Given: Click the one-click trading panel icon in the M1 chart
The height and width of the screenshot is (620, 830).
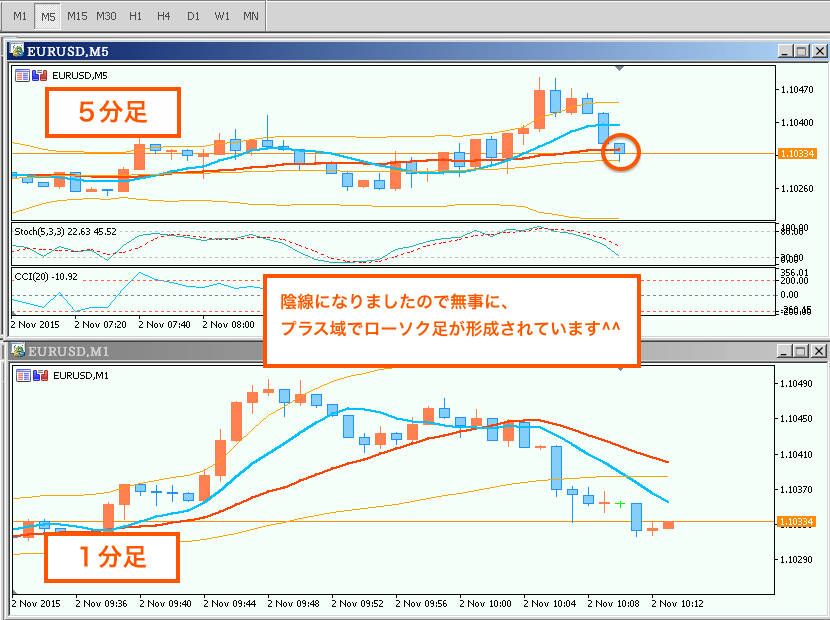Looking at the screenshot, I should click(22, 374).
